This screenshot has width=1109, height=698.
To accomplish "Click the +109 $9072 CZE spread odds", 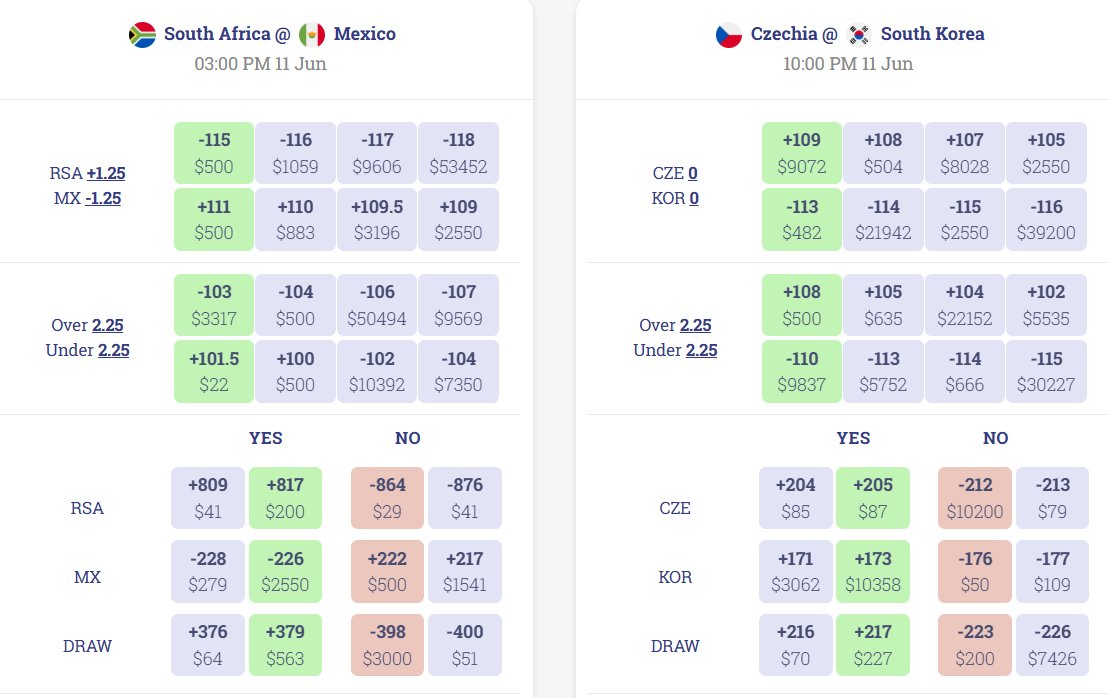I will (801, 153).
